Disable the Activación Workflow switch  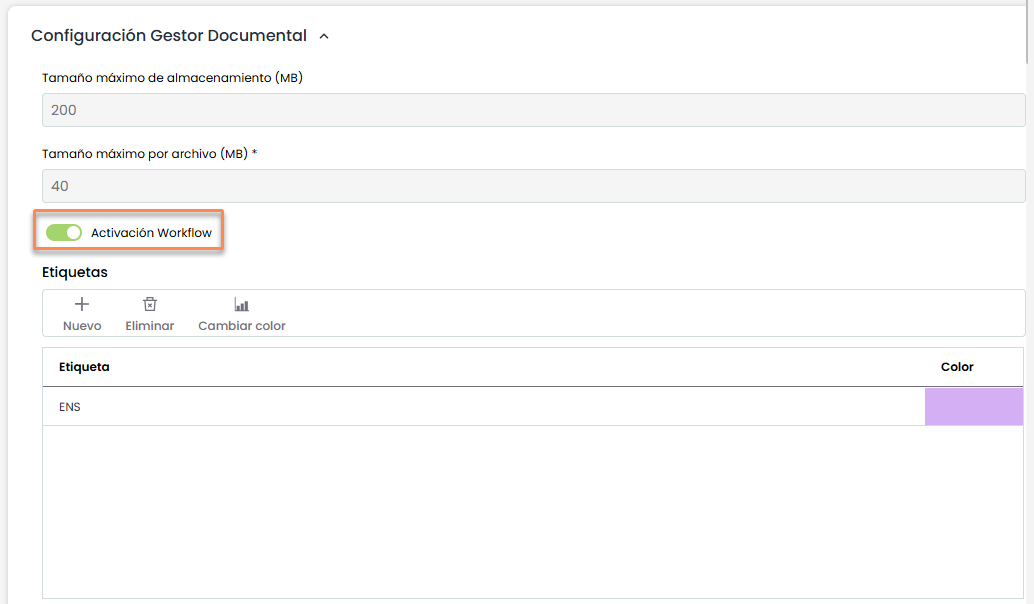[64, 233]
